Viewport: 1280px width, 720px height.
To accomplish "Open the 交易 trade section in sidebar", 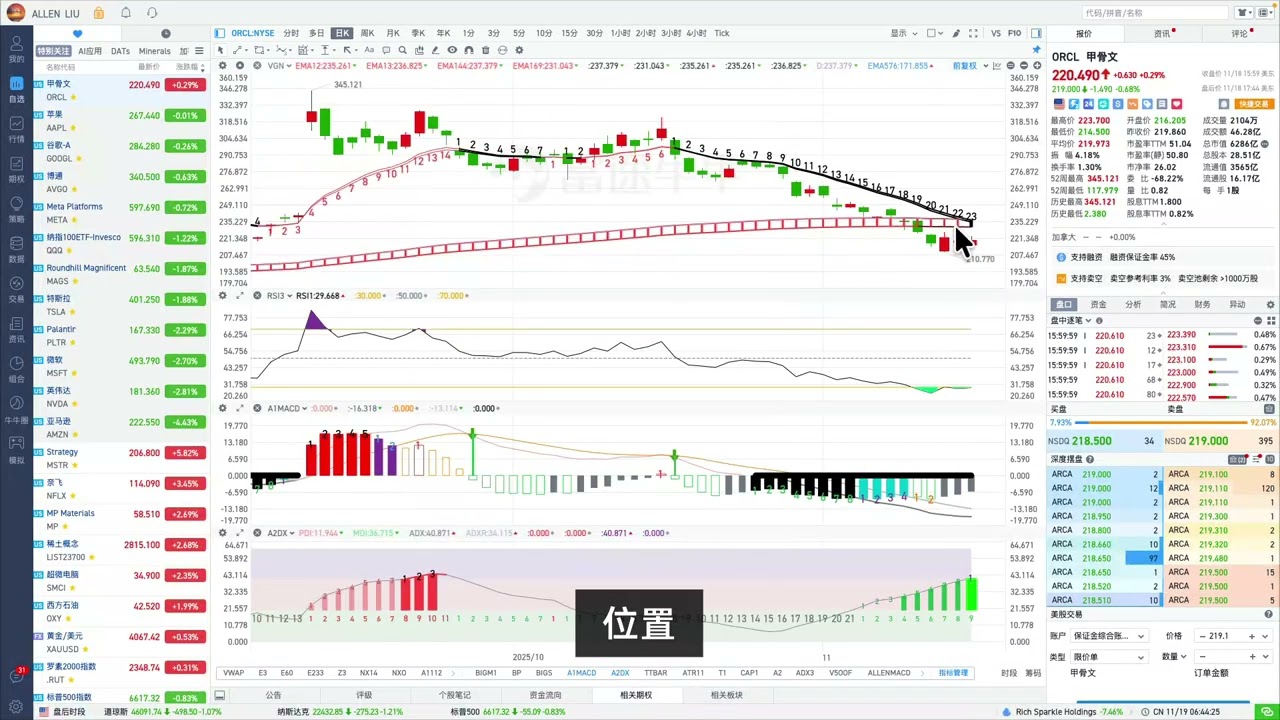I will (x=16, y=290).
